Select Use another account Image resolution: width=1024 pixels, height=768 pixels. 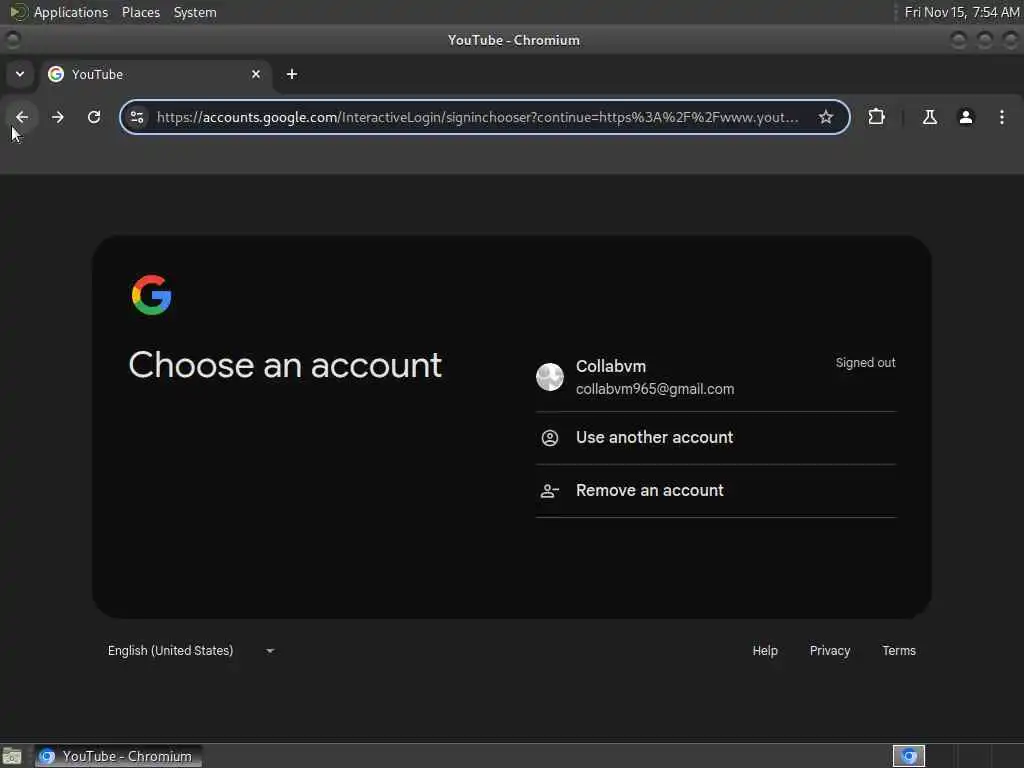pyautogui.click(x=716, y=438)
